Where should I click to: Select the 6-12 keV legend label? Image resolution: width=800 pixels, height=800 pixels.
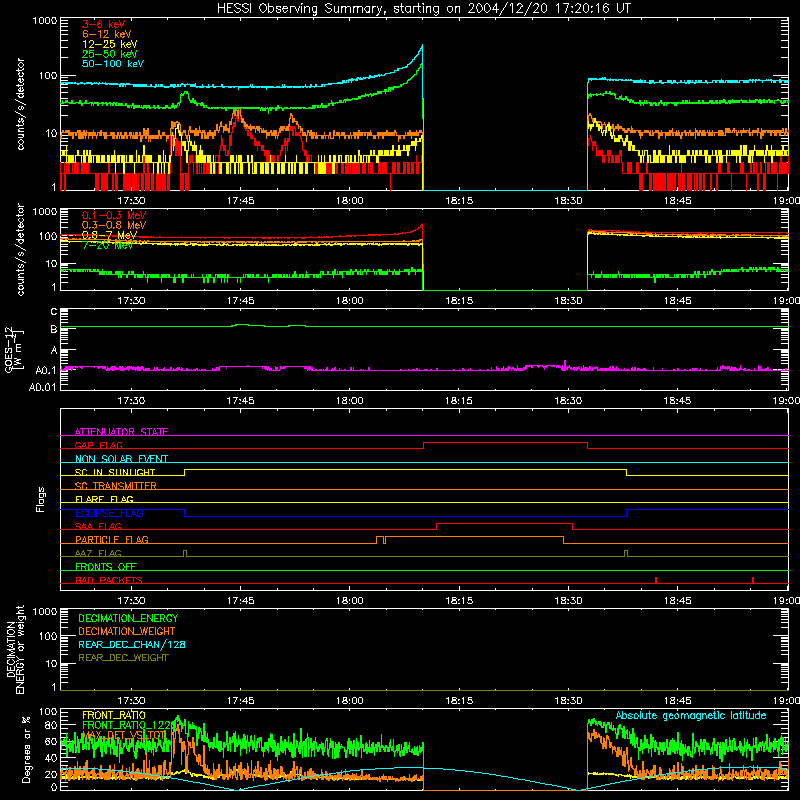[107, 34]
